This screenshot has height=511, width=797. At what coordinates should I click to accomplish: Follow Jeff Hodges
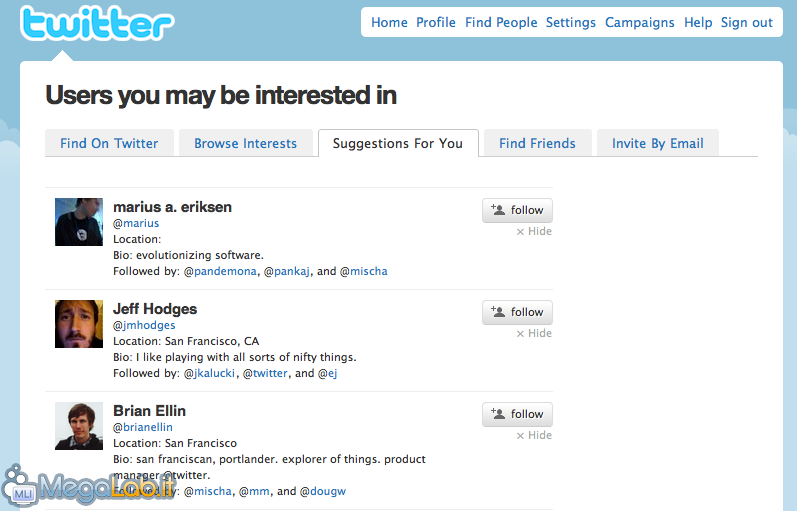click(517, 312)
